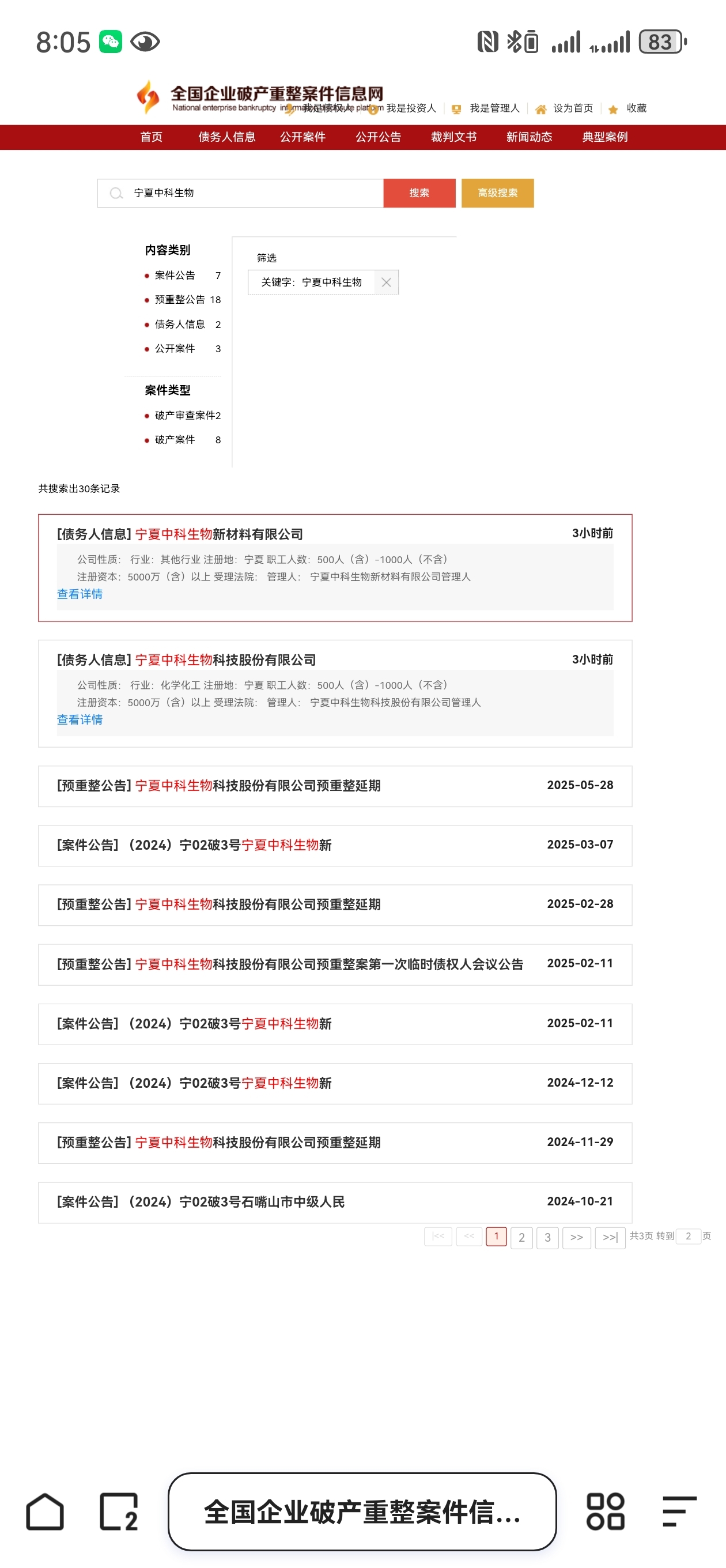Image resolution: width=726 pixels, height=1568 pixels.
Task: Tap the battery indicator in status bar
Action: point(663,42)
